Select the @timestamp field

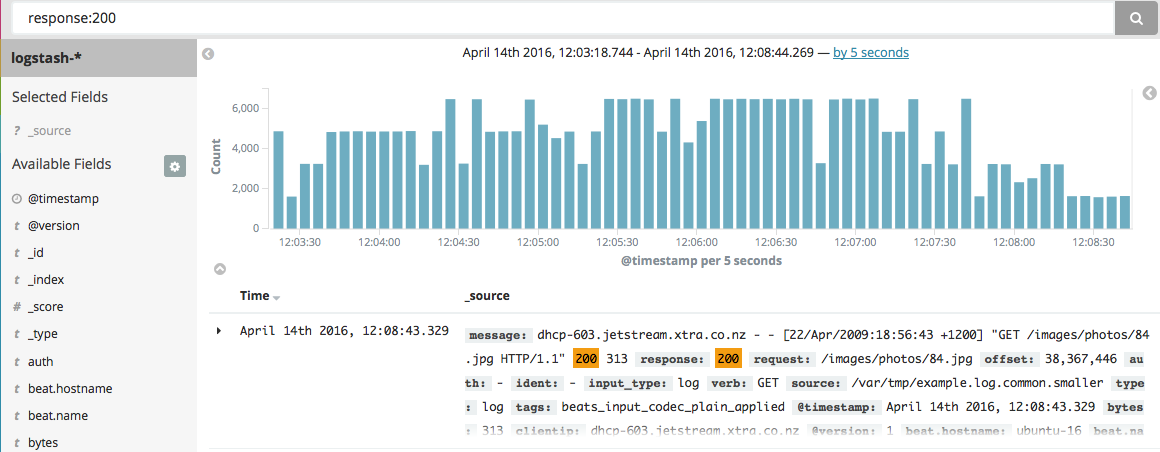pos(63,198)
